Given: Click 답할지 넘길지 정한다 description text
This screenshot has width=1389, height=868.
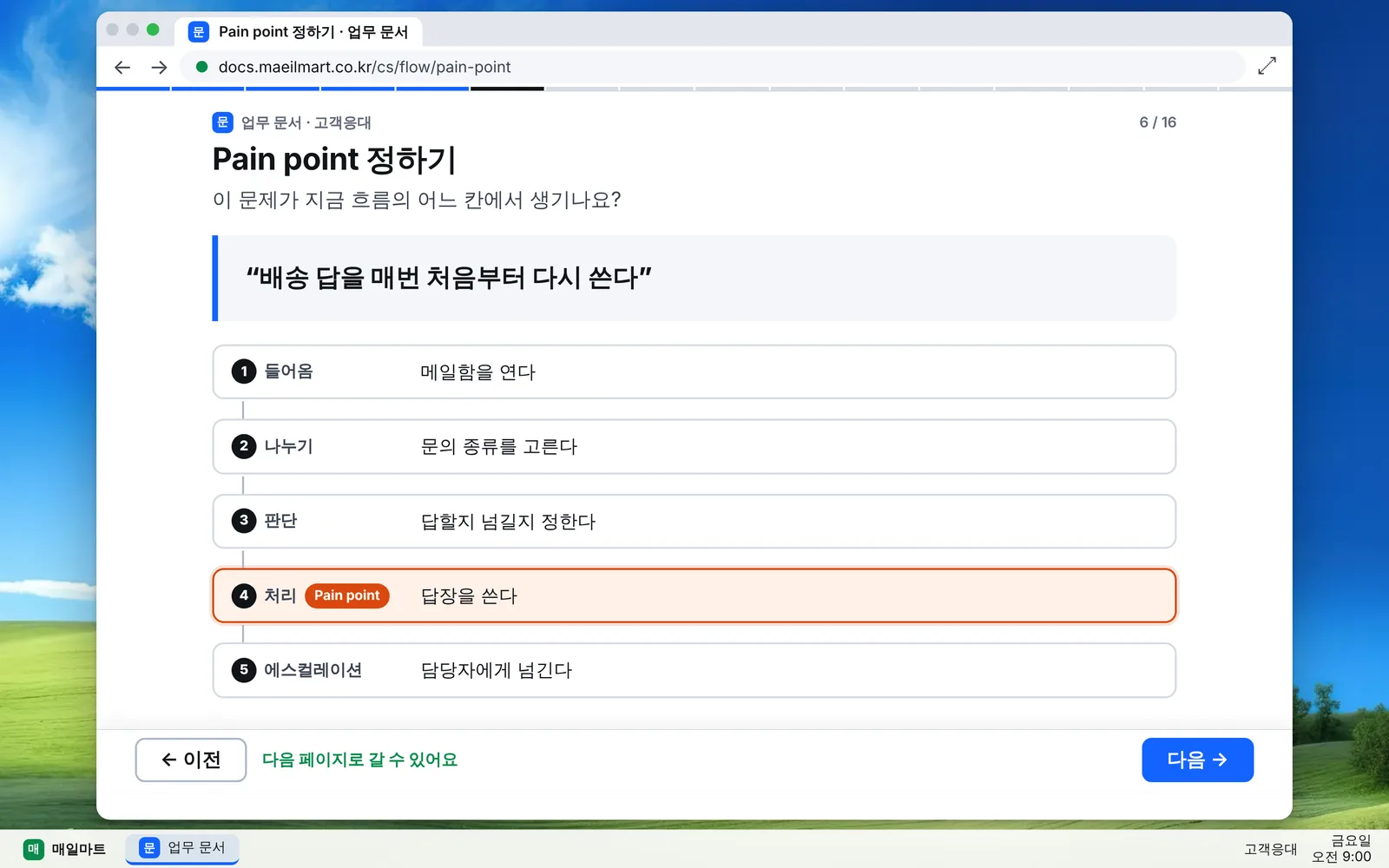Looking at the screenshot, I should click(508, 521).
